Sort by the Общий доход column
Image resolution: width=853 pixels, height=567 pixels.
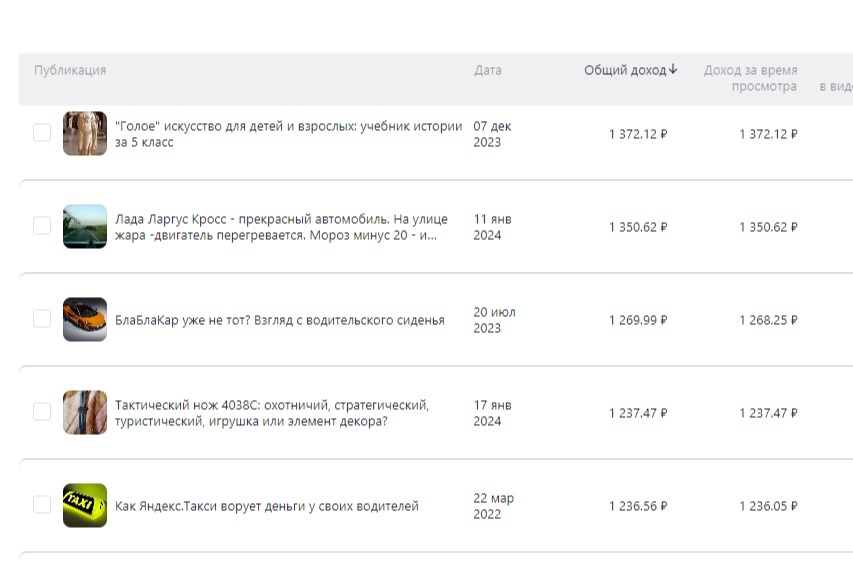coord(625,70)
